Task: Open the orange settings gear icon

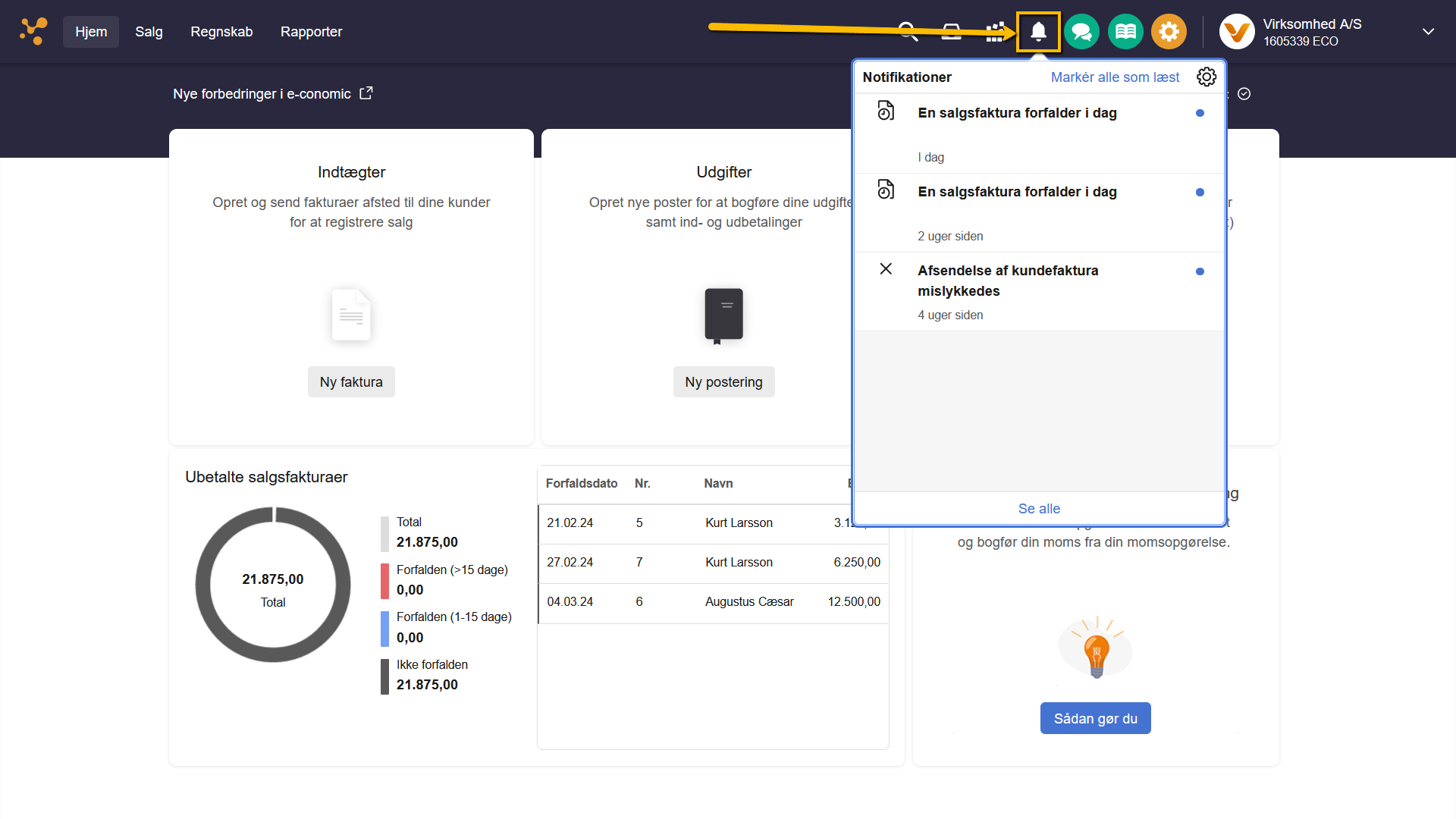Action: coord(1169,32)
